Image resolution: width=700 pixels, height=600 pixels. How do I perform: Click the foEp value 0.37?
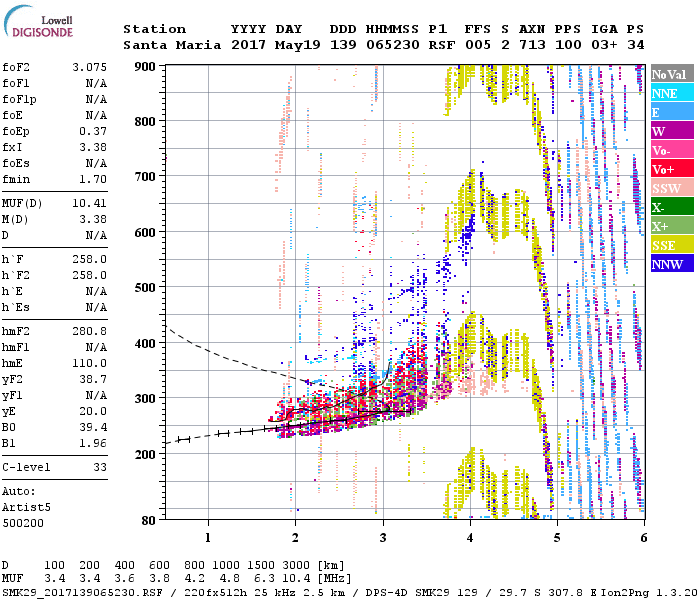[93, 131]
